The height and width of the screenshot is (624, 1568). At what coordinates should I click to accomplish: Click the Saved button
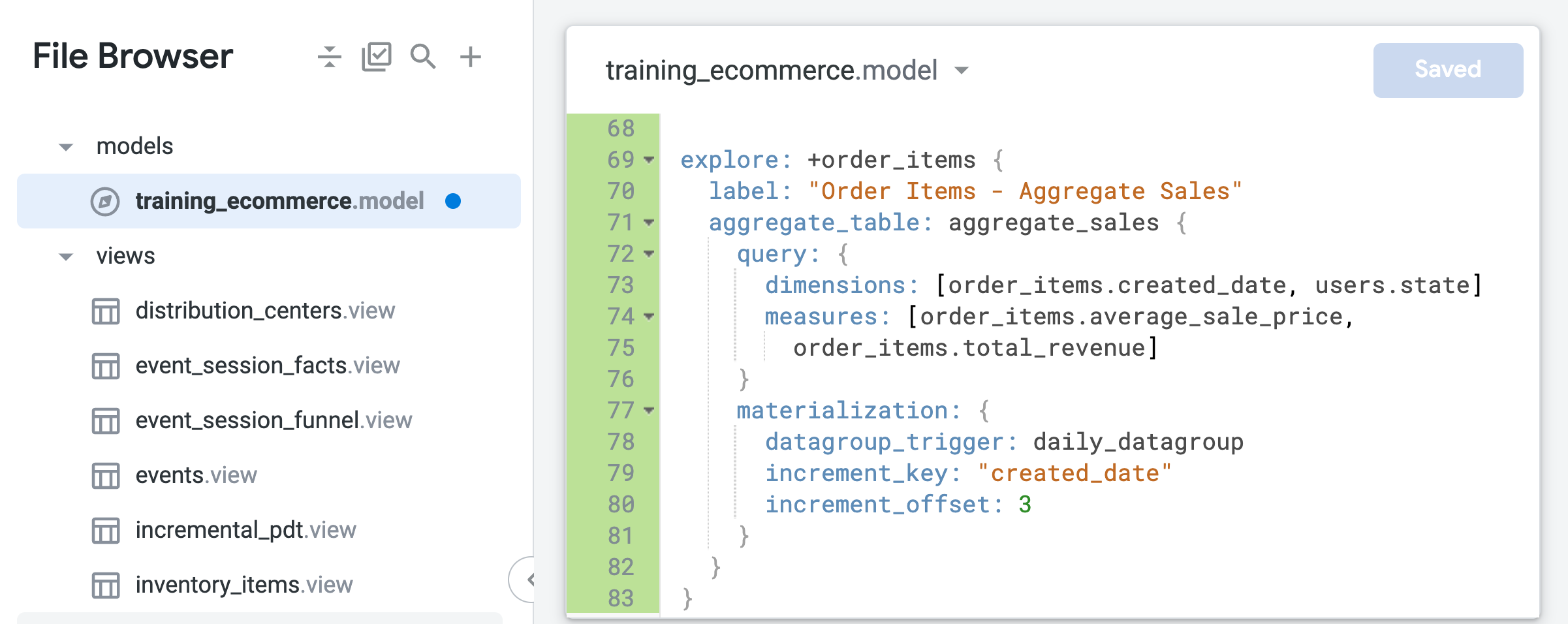[1447, 70]
